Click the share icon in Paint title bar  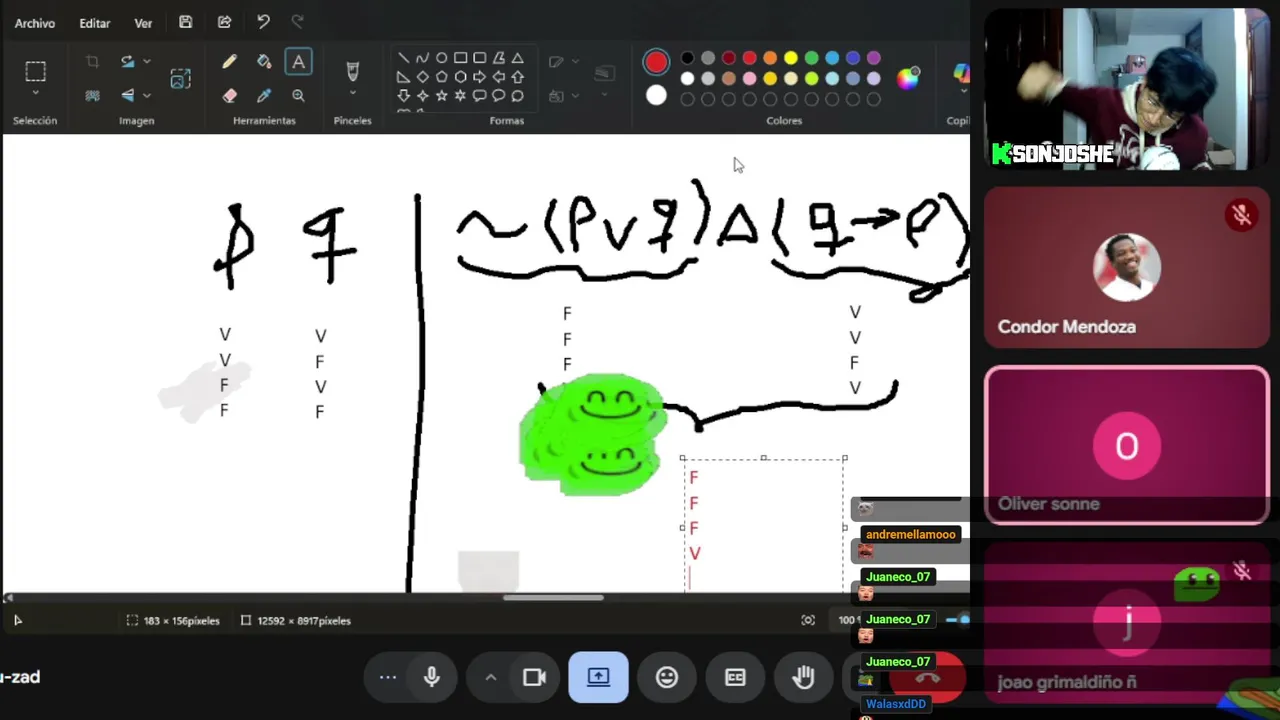[x=224, y=22]
